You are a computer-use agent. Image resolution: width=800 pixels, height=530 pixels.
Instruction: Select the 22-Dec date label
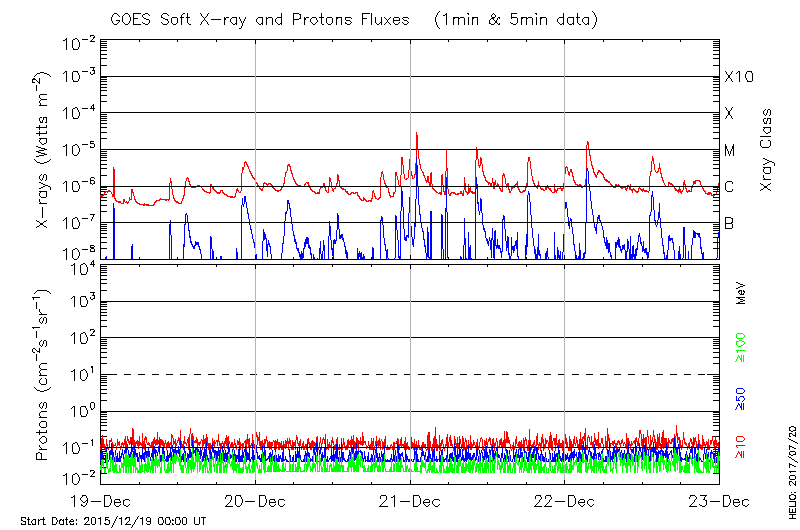coord(564,501)
